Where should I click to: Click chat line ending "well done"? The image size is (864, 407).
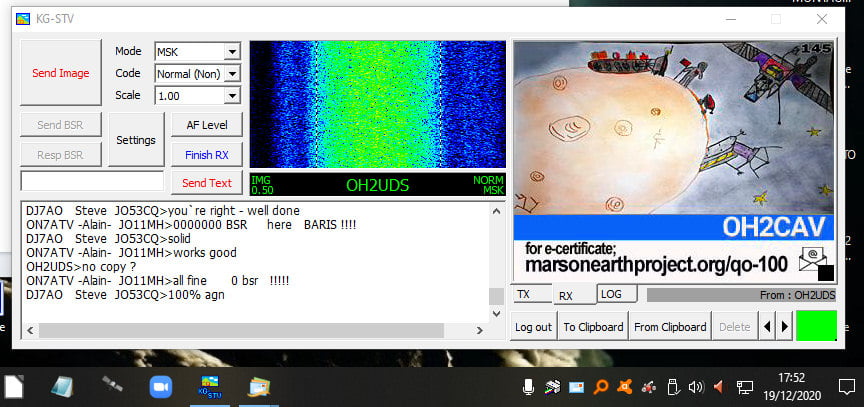(x=163, y=211)
